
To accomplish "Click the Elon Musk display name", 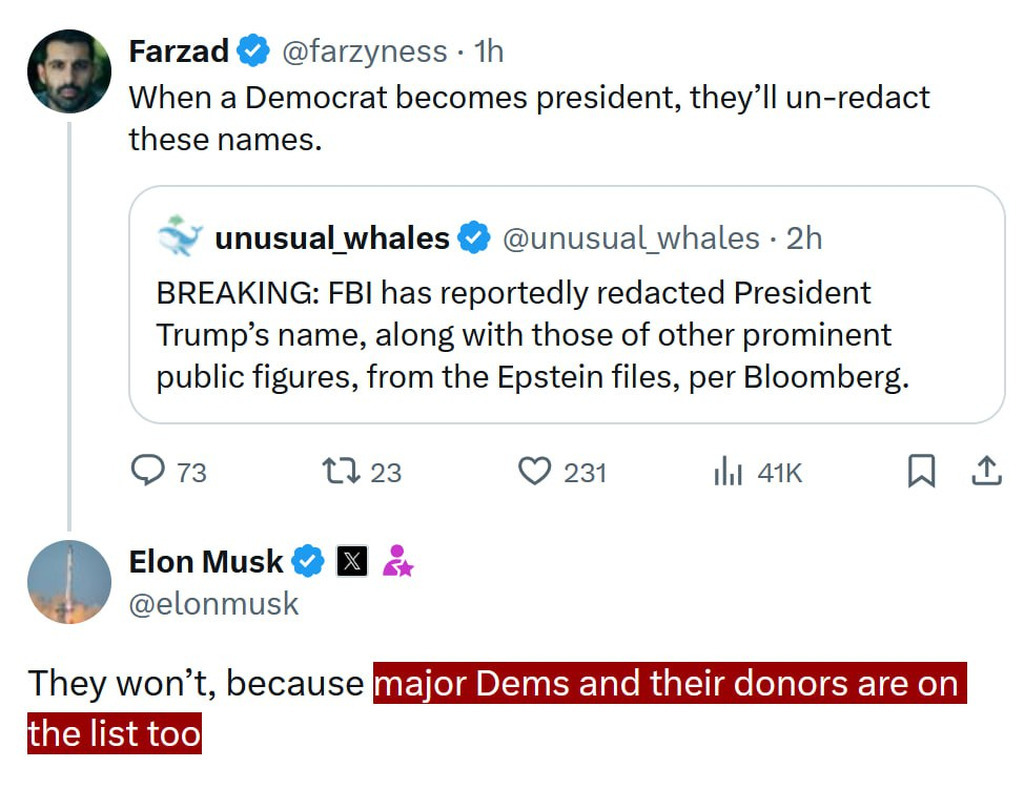I will (206, 562).
